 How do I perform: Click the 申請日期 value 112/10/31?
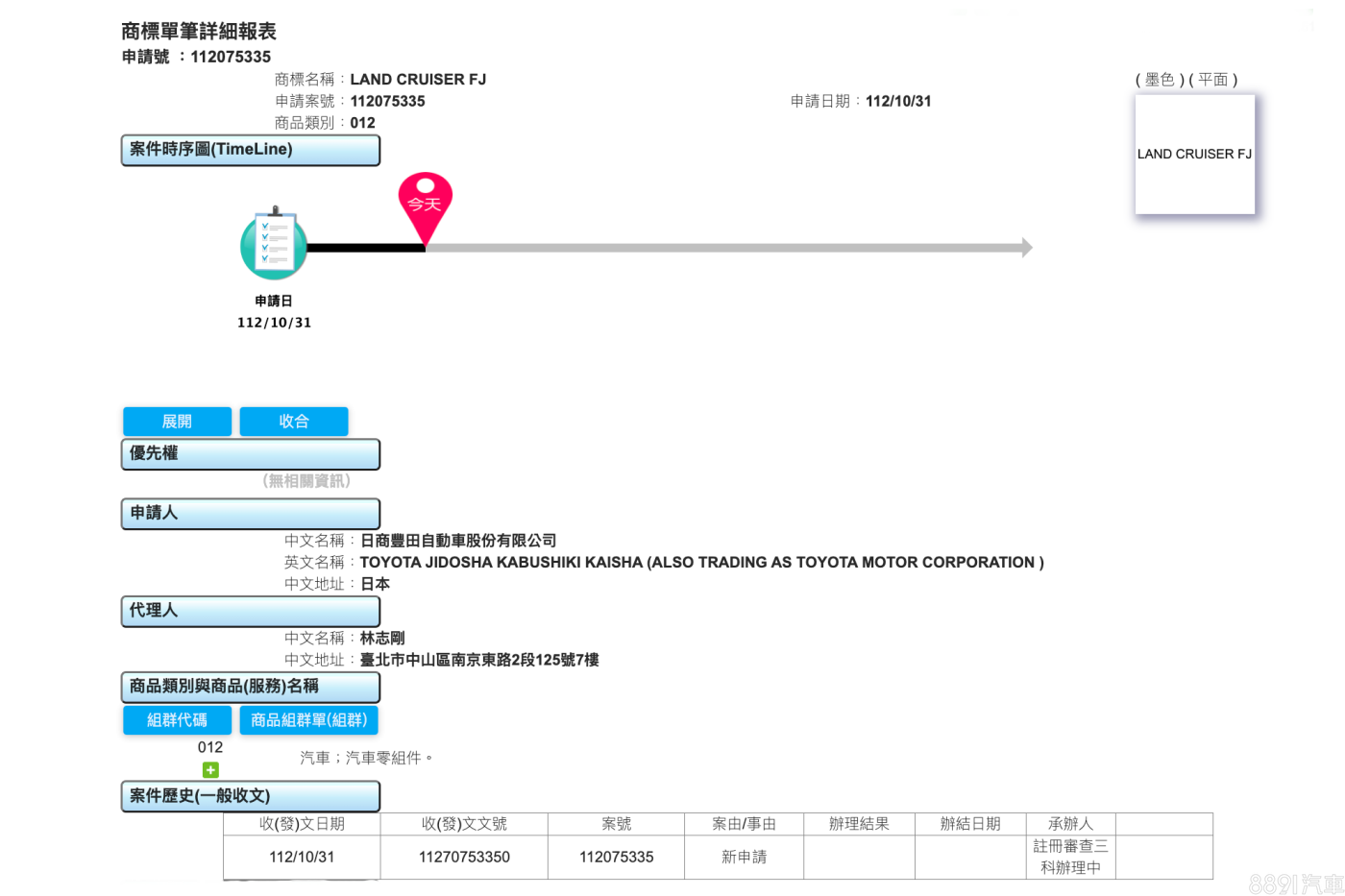tap(898, 101)
